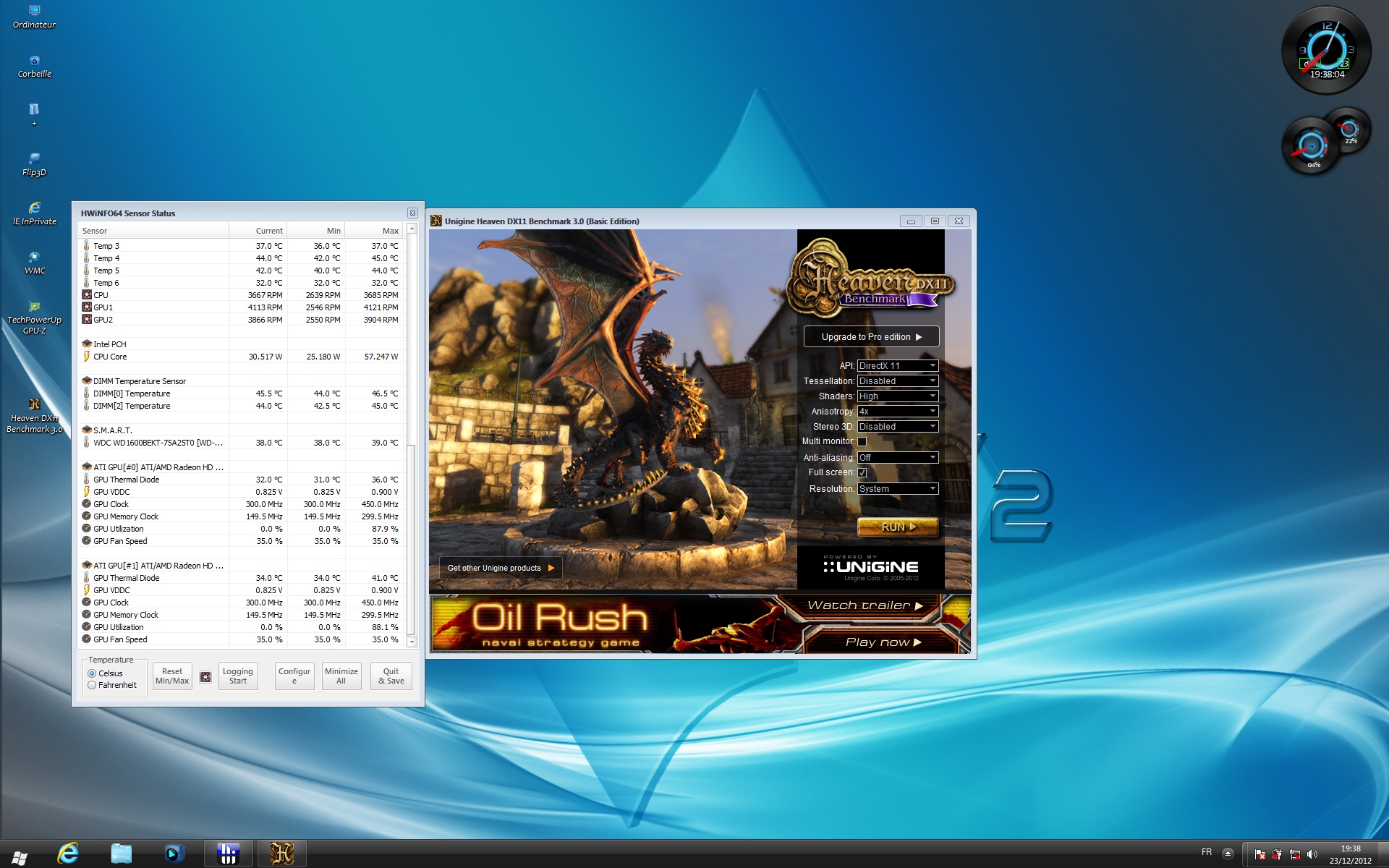Click the RUN button in Heaven
The height and width of the screenshot is (868, 1389).
898,527
